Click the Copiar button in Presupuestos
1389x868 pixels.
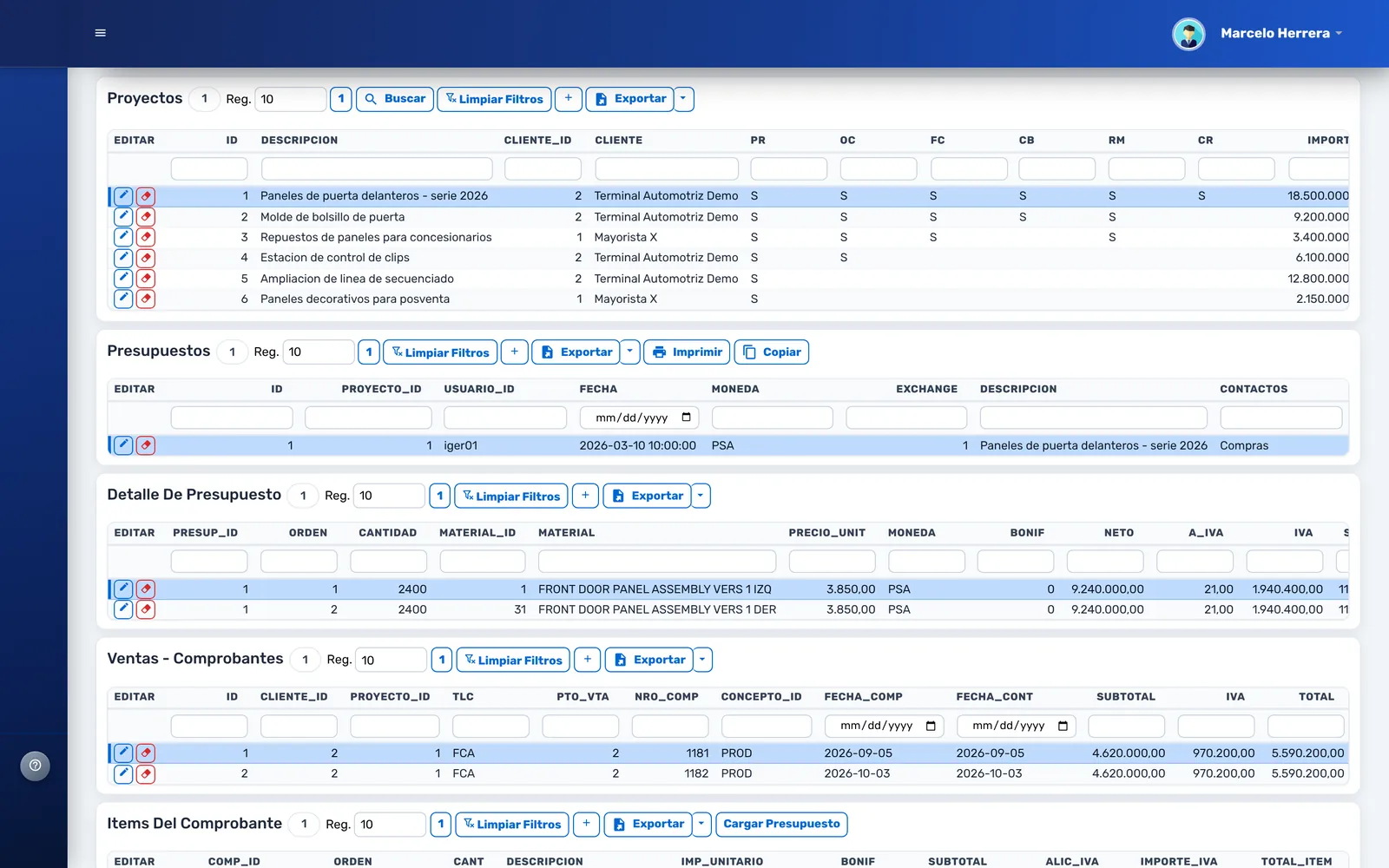point(772,352)
